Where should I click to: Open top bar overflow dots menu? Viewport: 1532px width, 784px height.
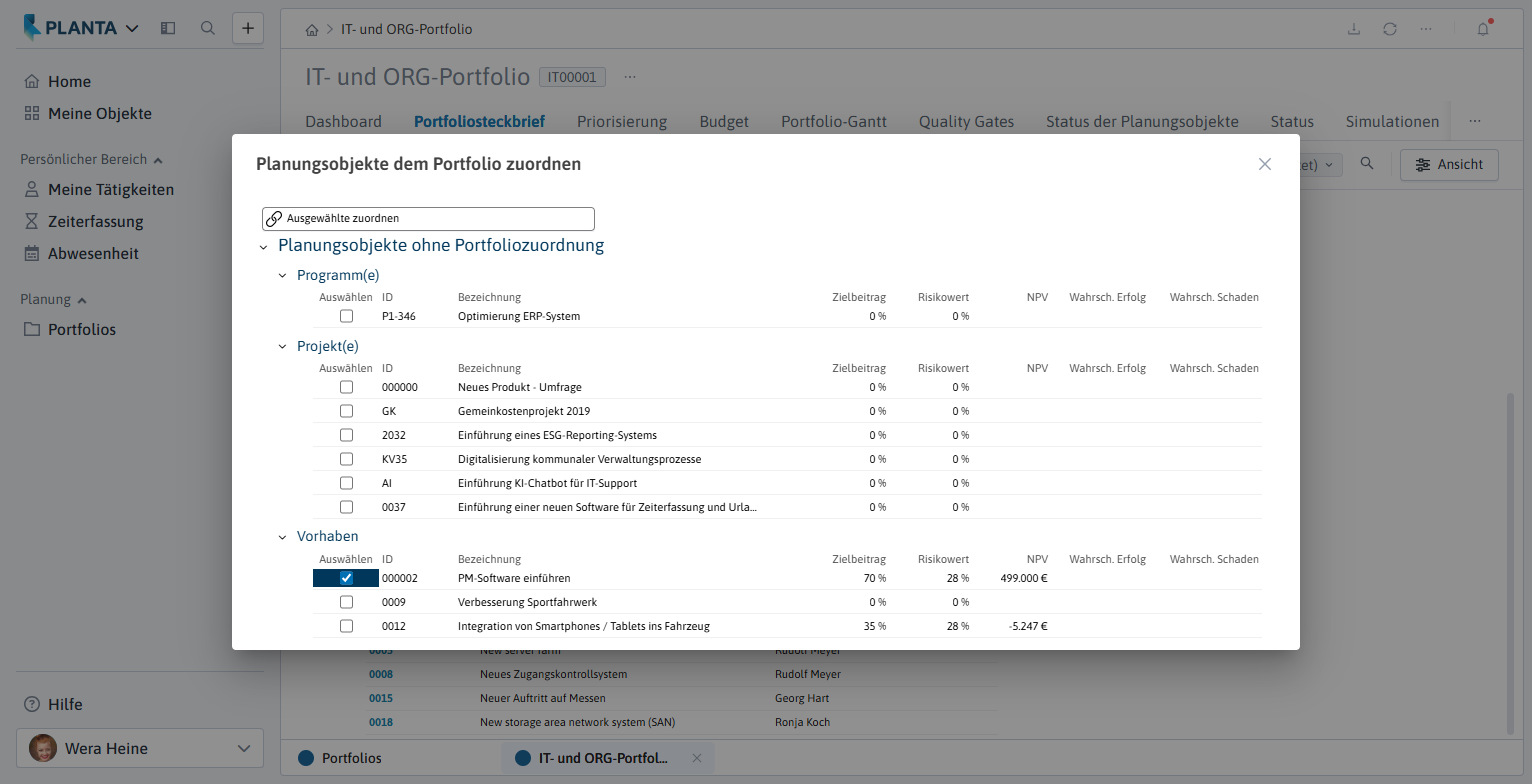pos(1426,29)
